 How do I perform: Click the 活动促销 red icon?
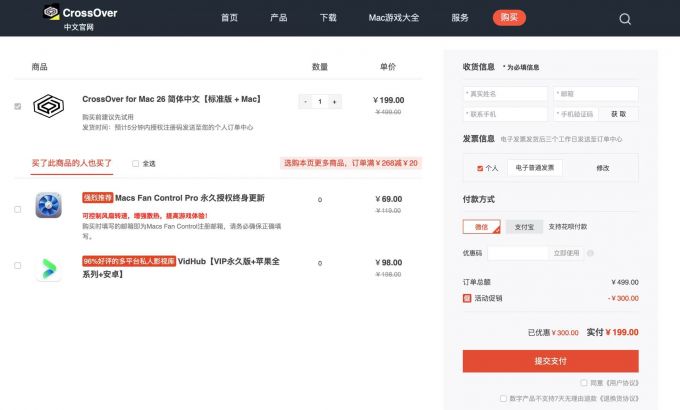point(467,298)
